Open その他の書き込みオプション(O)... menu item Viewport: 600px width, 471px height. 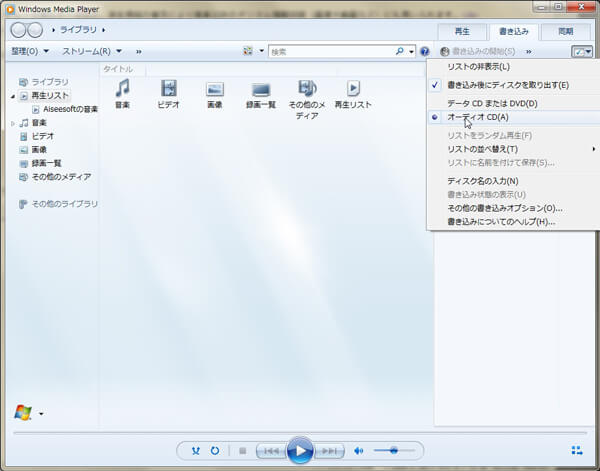513,208
